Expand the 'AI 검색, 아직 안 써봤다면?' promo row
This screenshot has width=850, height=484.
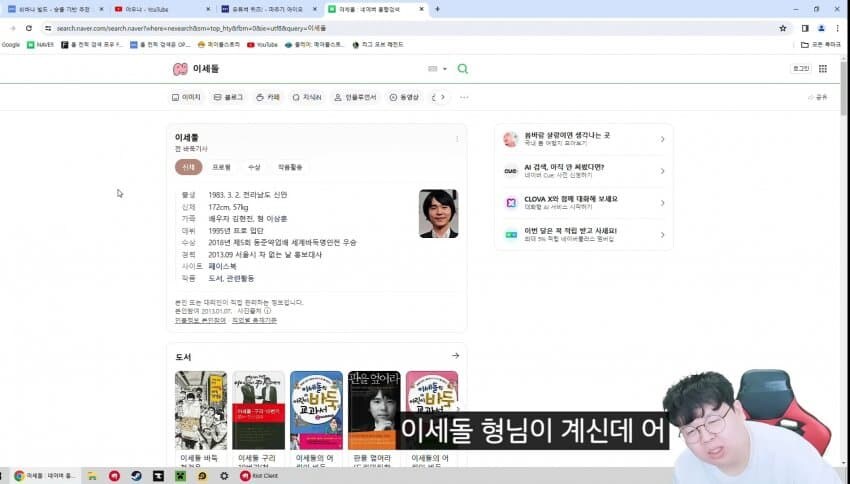[x=584, y=171]
